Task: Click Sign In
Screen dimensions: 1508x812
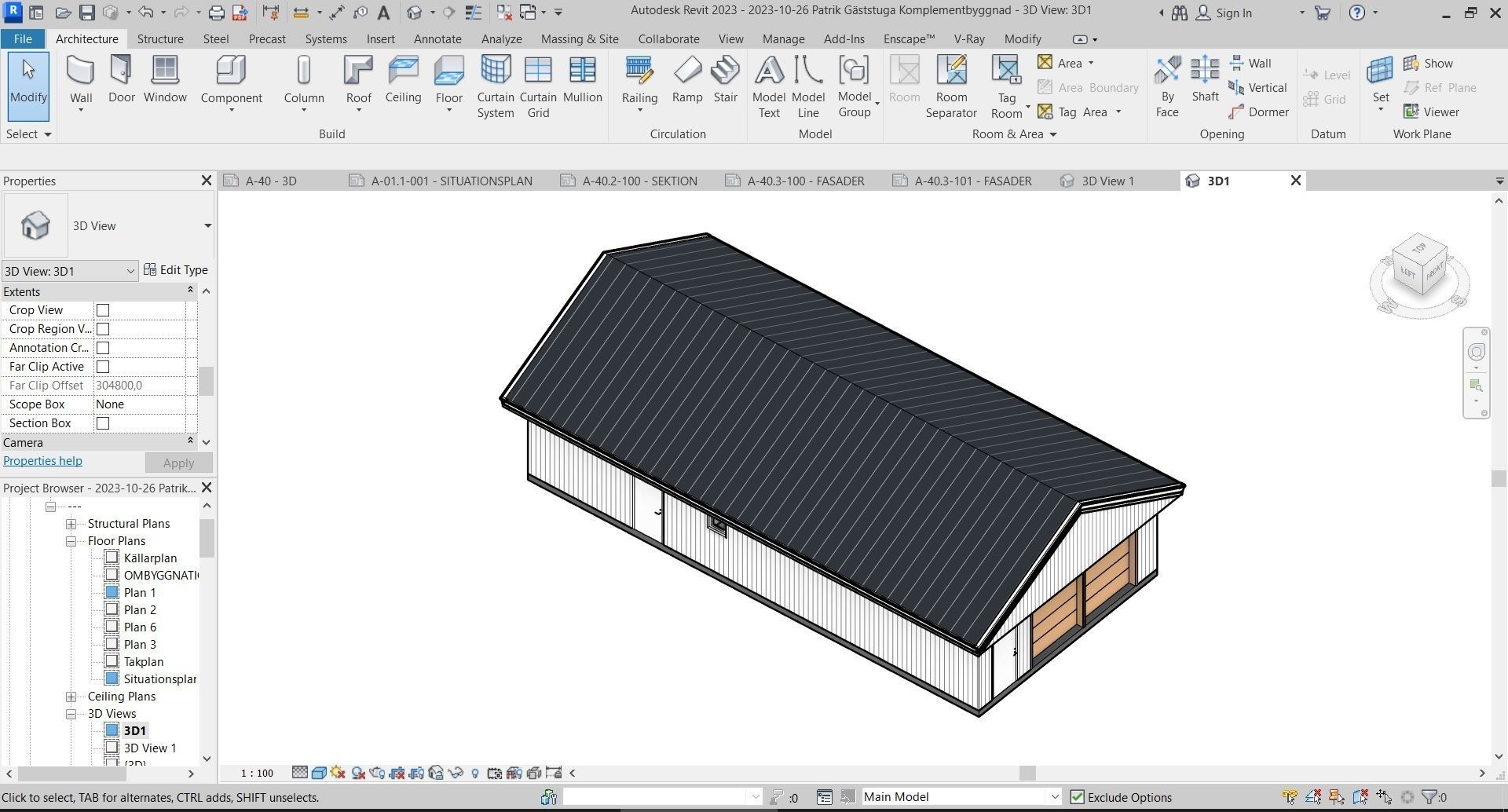Action: coord(1224,13)
